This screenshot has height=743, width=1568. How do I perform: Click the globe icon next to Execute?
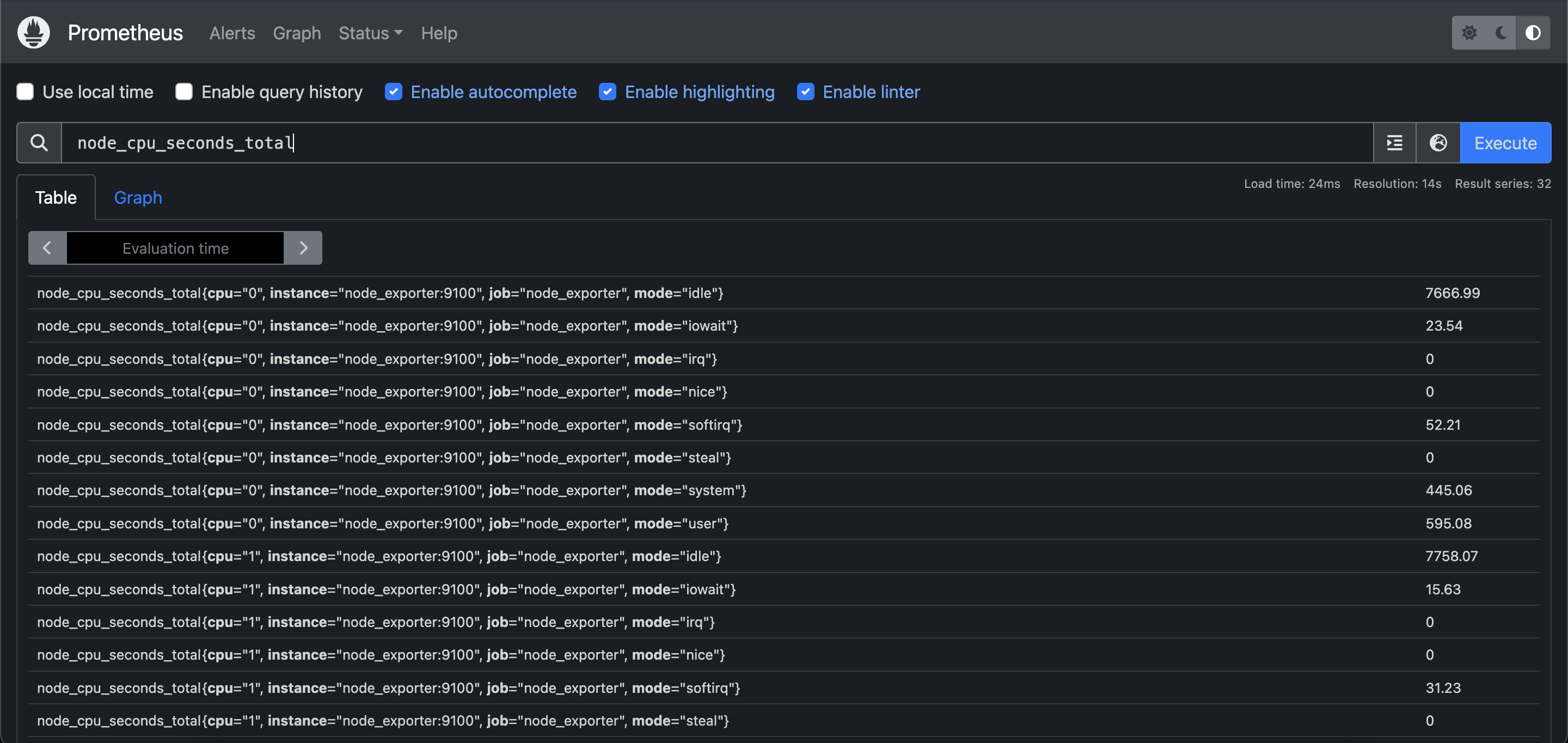pyautogui.click(x=1438, y=143)
